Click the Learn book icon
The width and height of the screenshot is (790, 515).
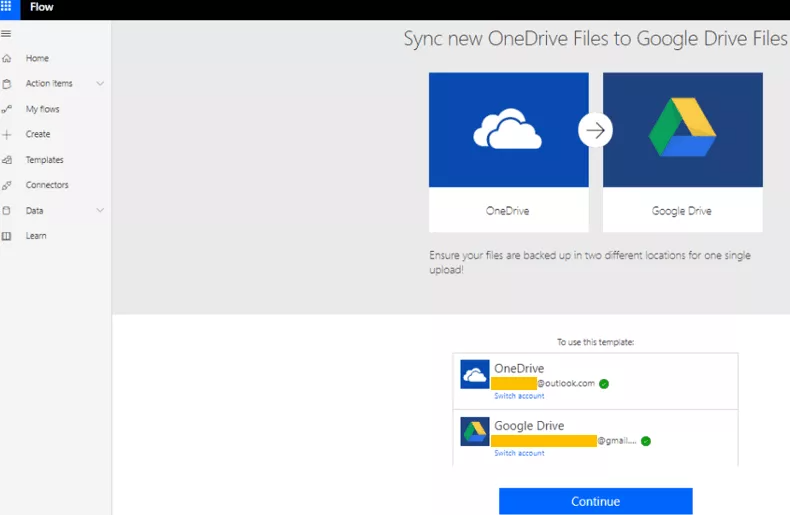(x=7, y=236)
